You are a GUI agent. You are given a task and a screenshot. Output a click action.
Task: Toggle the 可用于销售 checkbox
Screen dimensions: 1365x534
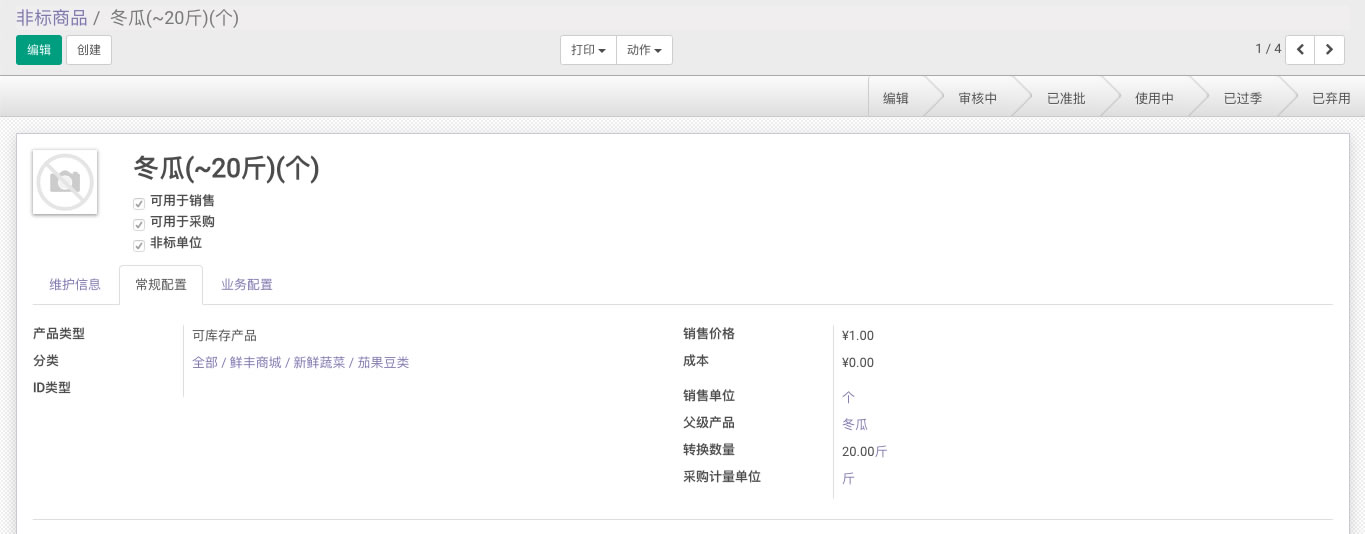[139, 203]
